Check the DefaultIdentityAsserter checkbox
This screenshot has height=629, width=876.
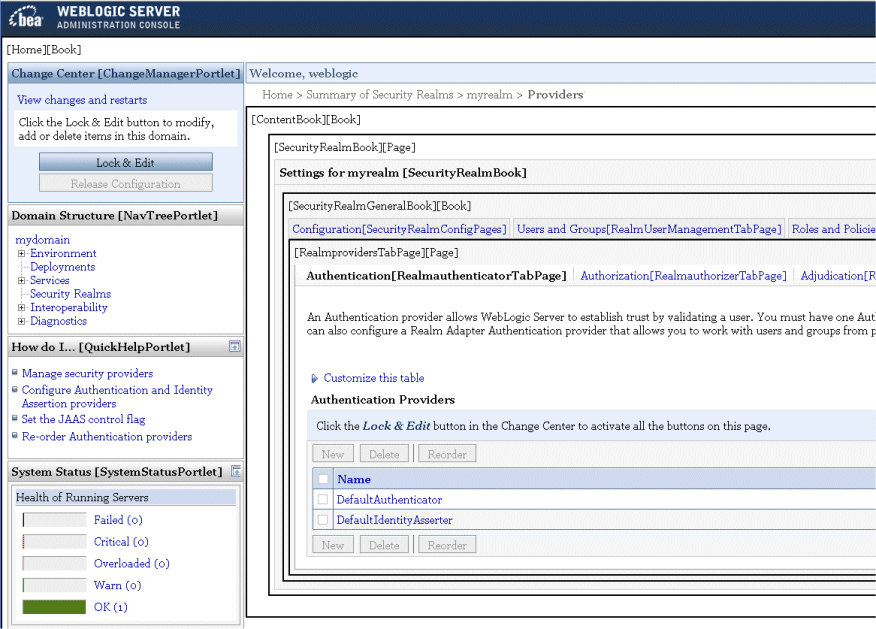tap(322, 521)
